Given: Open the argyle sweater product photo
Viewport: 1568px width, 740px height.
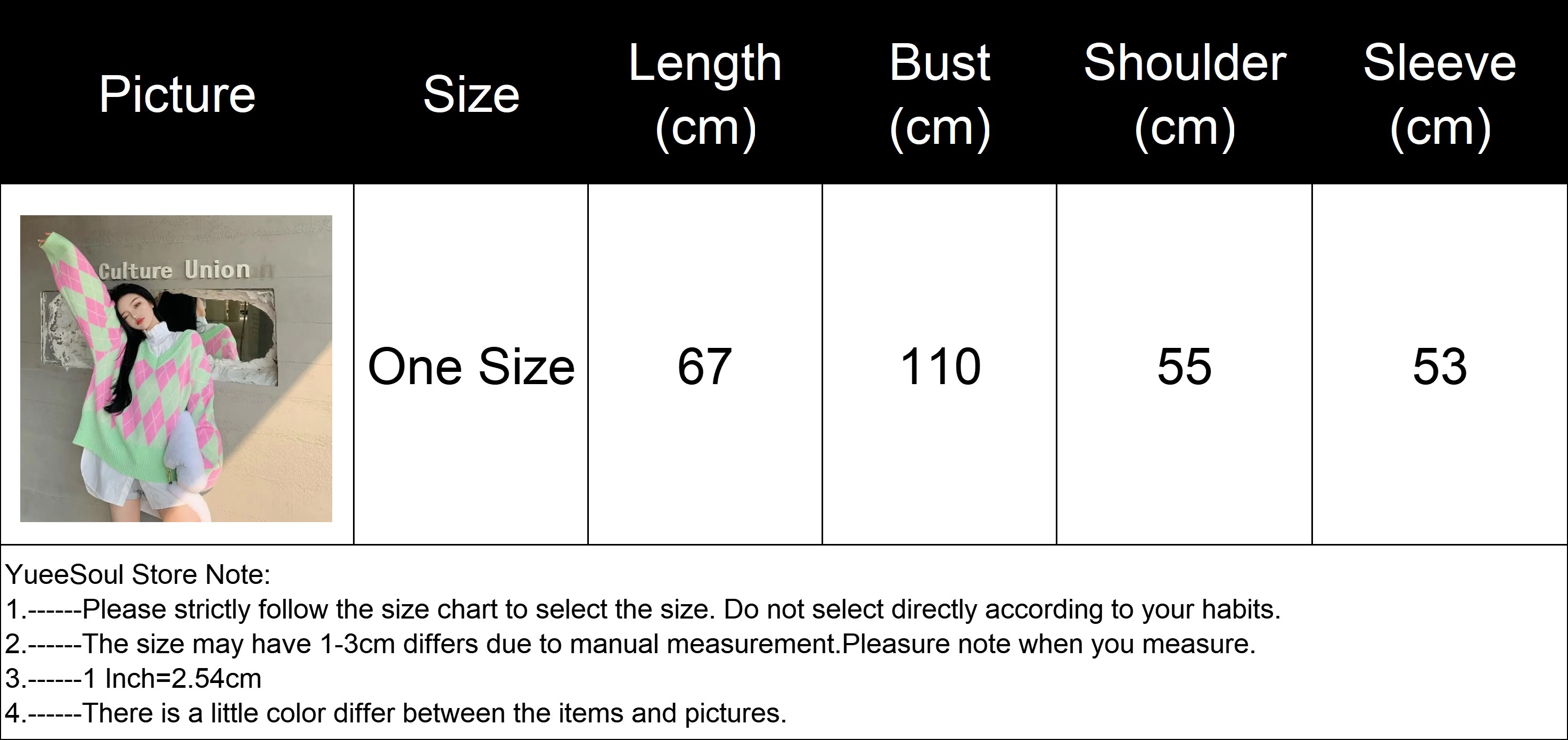Looking at the screenshot, I should coord(176,368).
